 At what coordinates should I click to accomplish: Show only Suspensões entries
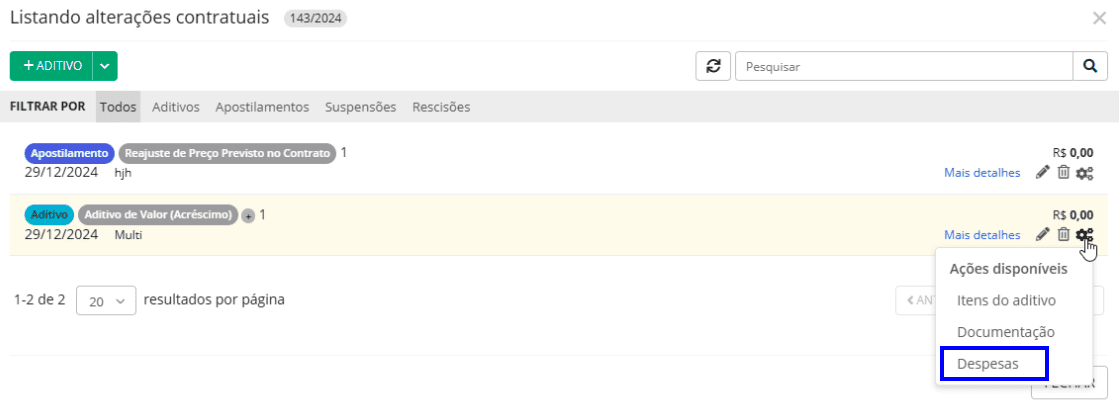[361, 107]
